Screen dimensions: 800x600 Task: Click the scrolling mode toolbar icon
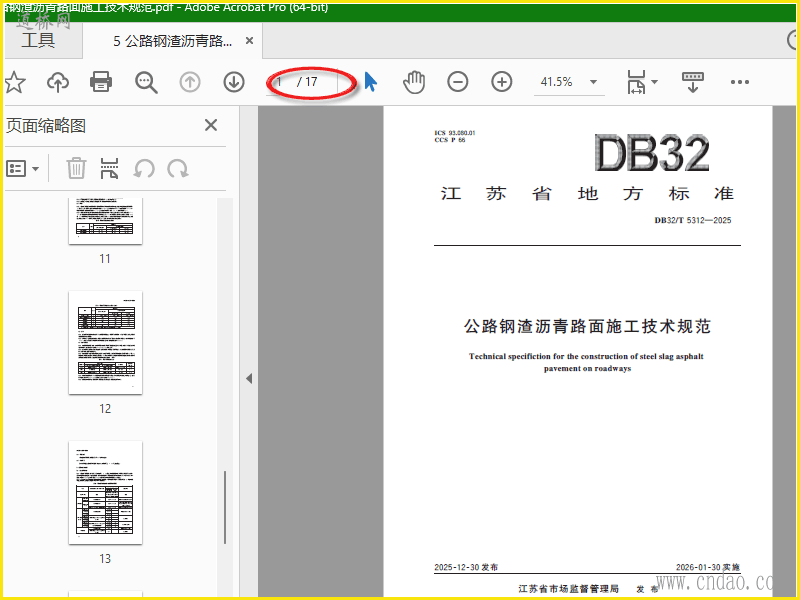(x=692, y=82)
